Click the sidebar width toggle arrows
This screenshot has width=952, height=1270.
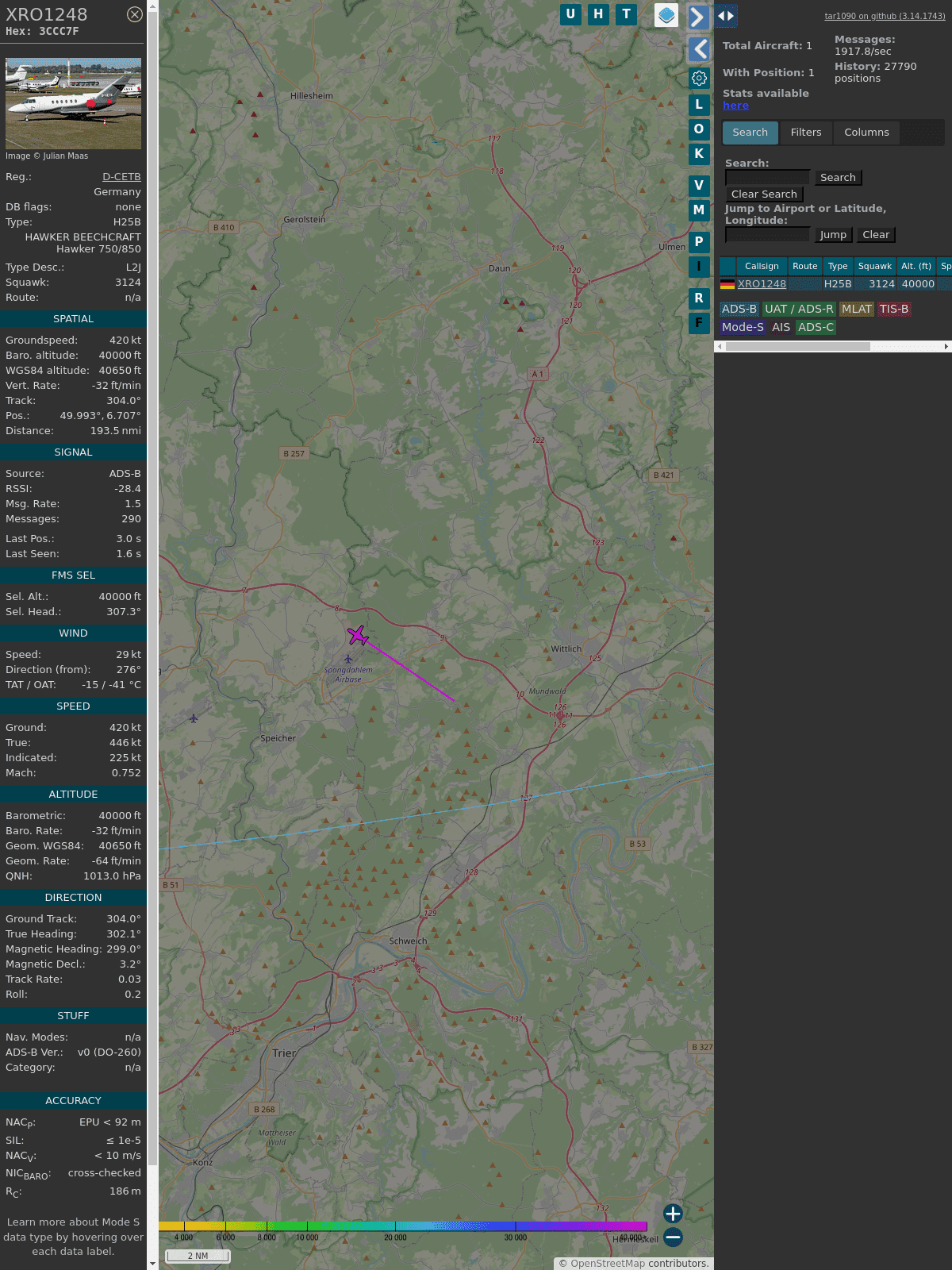(726, 16)
